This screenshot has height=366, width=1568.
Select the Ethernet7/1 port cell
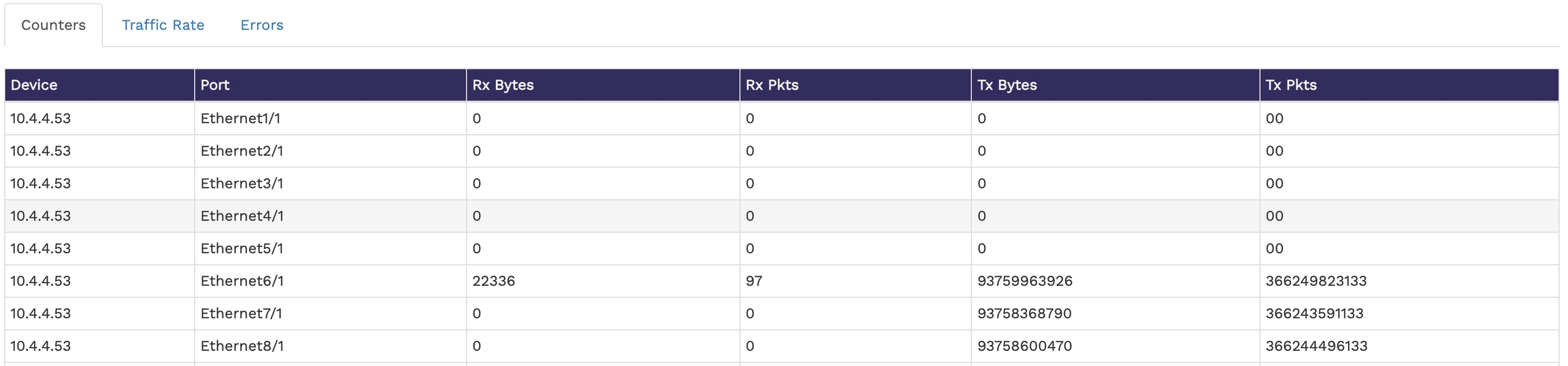(241, 314)
